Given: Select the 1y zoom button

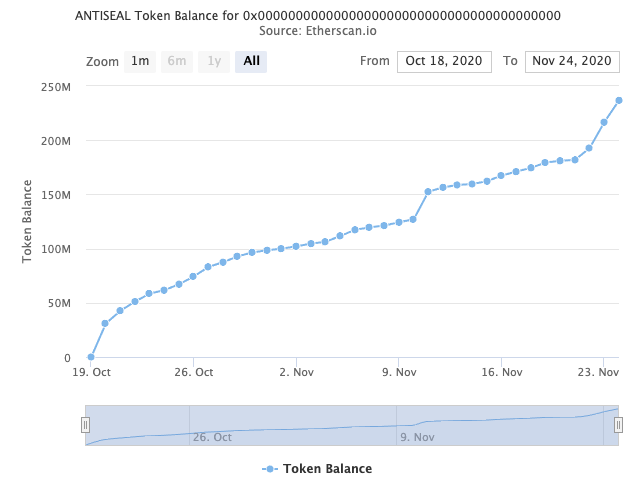Looking at the screenshot, I should (214, 61).
